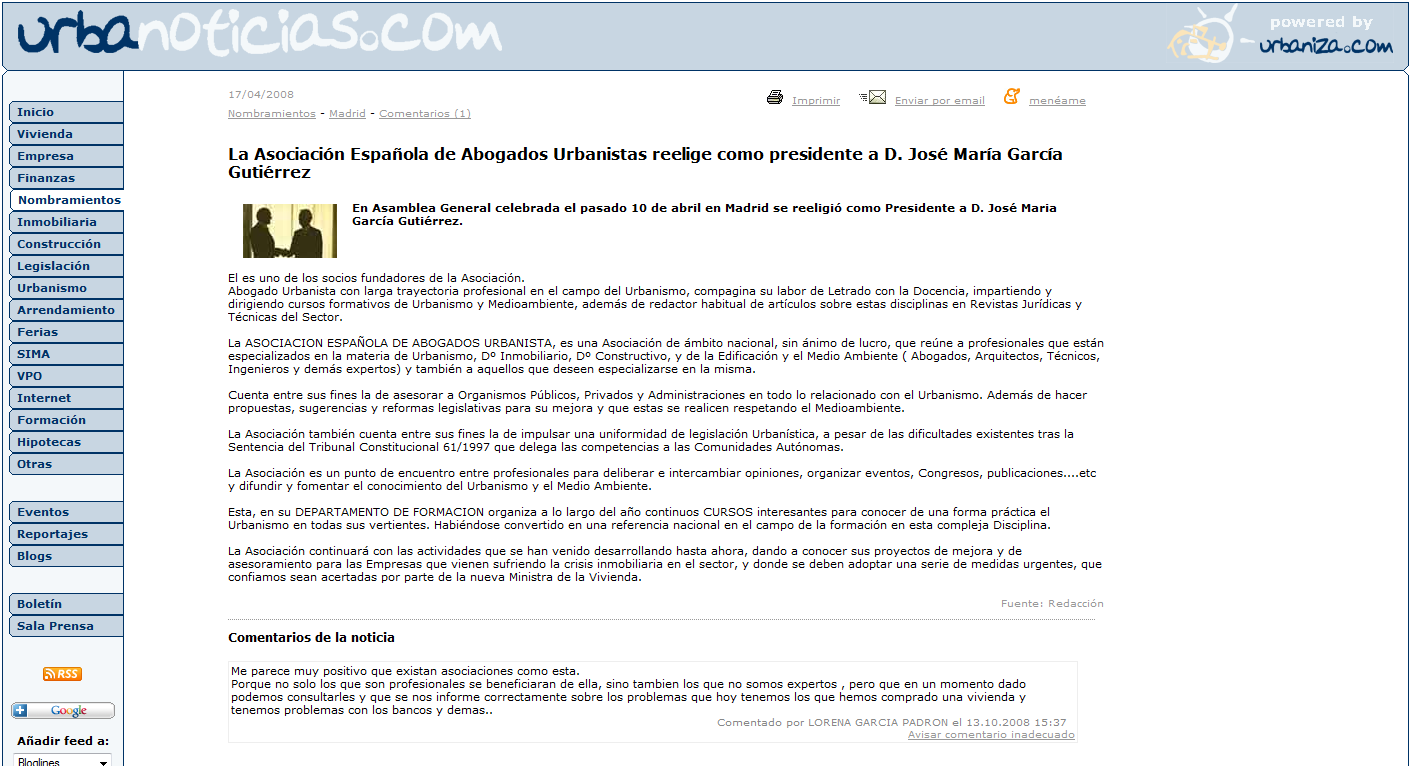The width and height of the screenshot is (1421, 766).
Task: Go to the Hipotecas section
Action: click(49, 442)
